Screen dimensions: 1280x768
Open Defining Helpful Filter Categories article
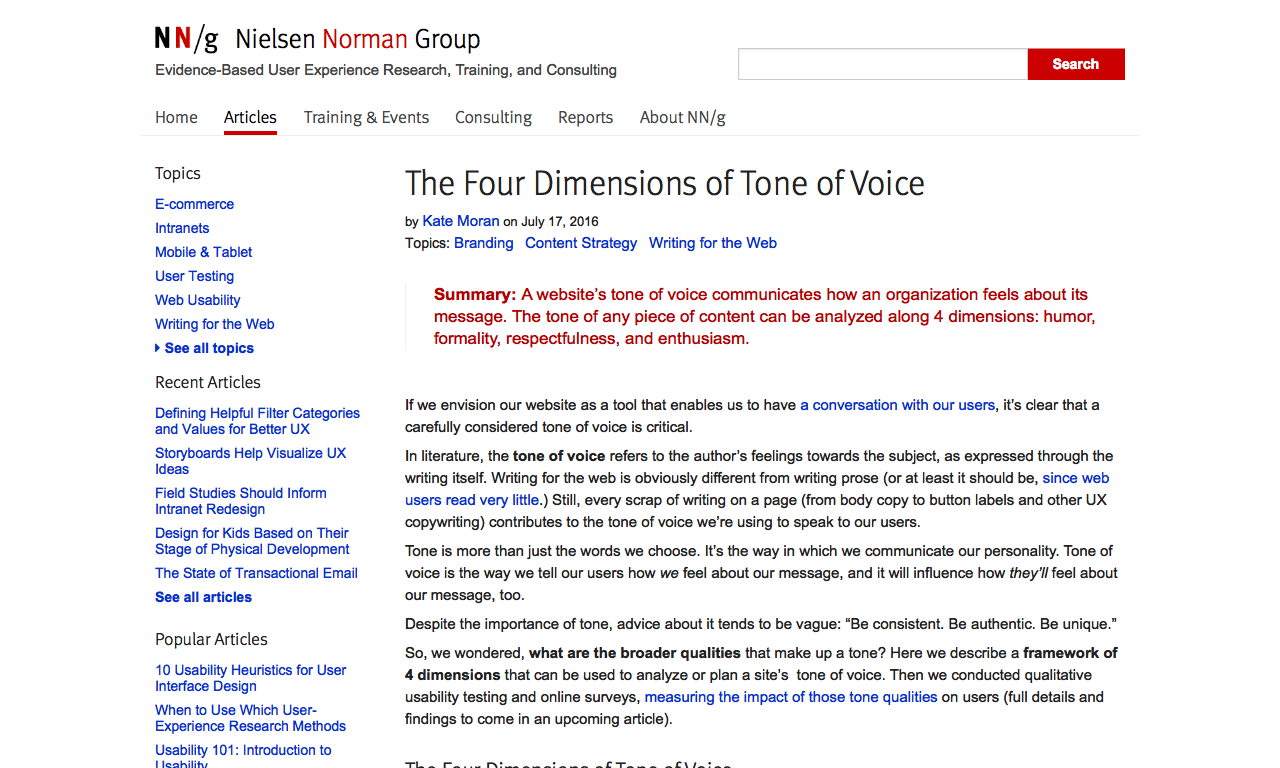click(x=257, y=421)
